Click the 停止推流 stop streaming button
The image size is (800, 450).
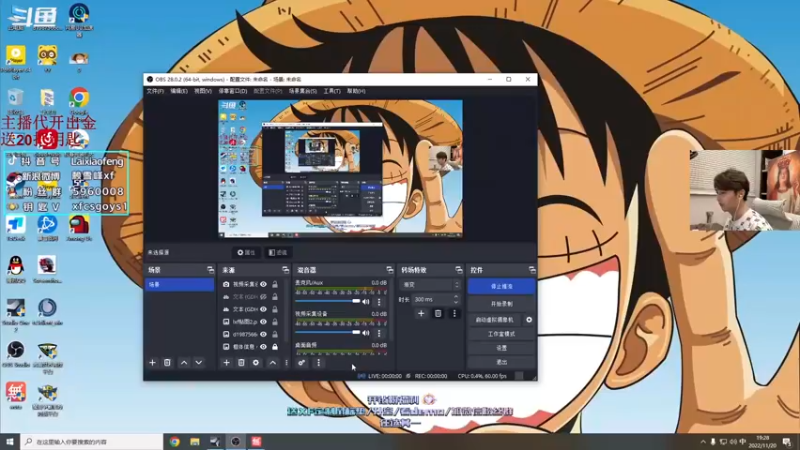click(502, 287)
